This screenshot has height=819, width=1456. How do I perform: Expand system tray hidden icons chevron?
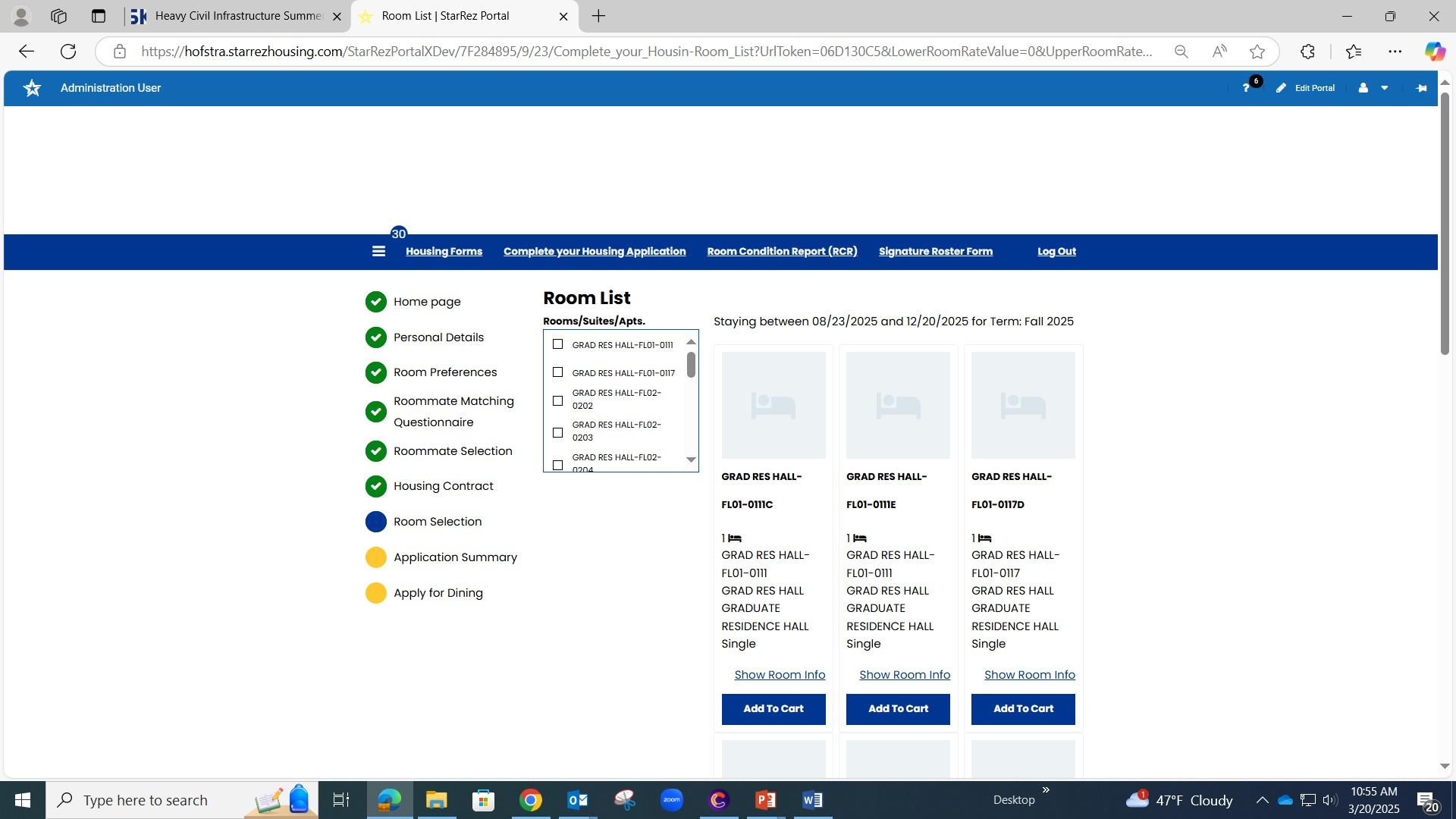pos(1262,800)
